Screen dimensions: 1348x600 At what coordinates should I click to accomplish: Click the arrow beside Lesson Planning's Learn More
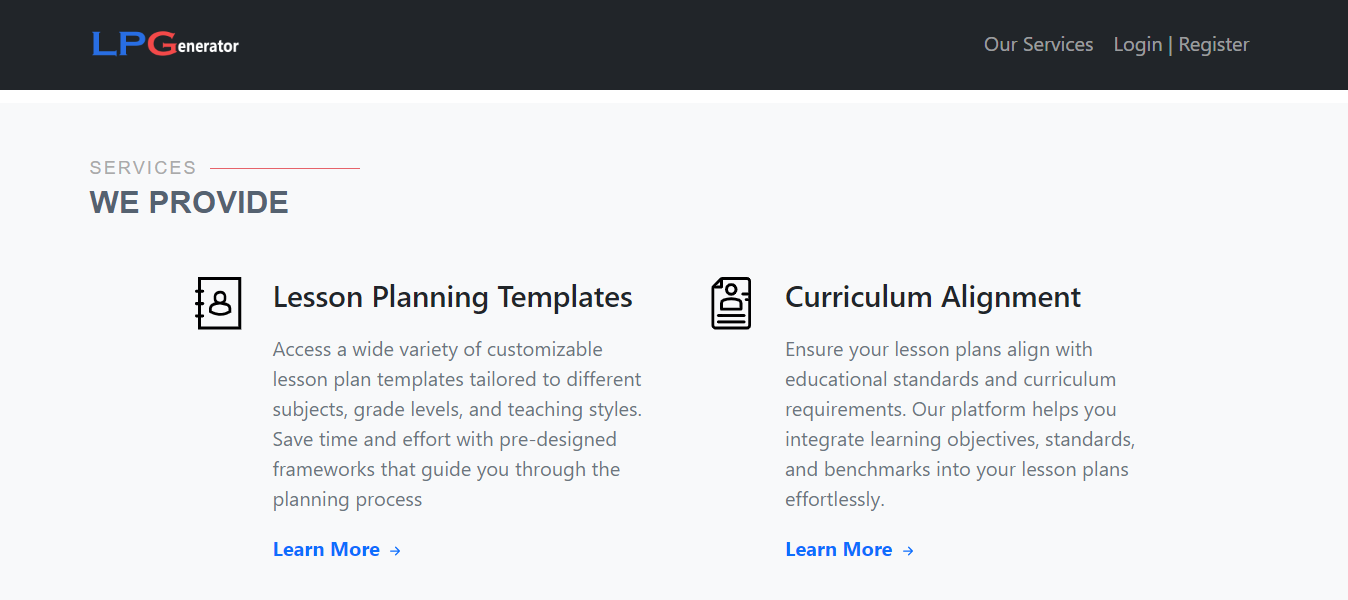(x=395, y=550)
